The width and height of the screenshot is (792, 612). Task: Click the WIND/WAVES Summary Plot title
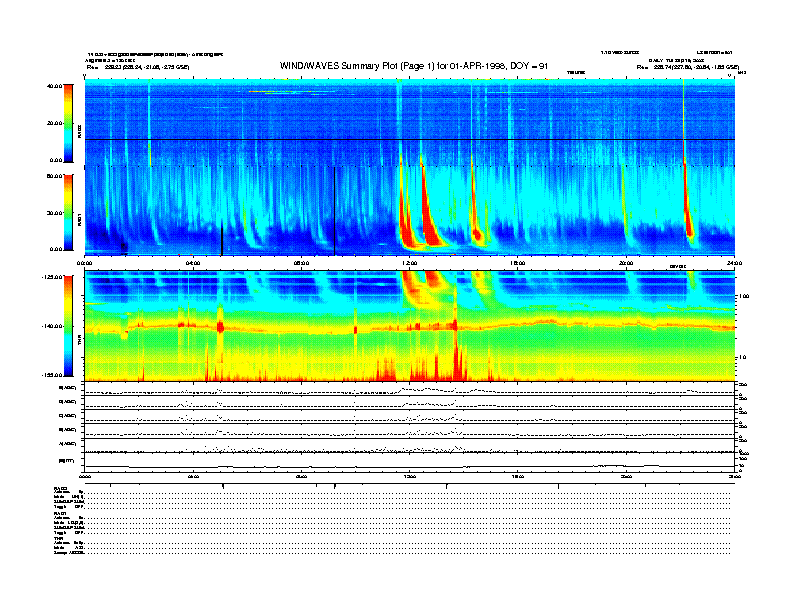[414, 66]
